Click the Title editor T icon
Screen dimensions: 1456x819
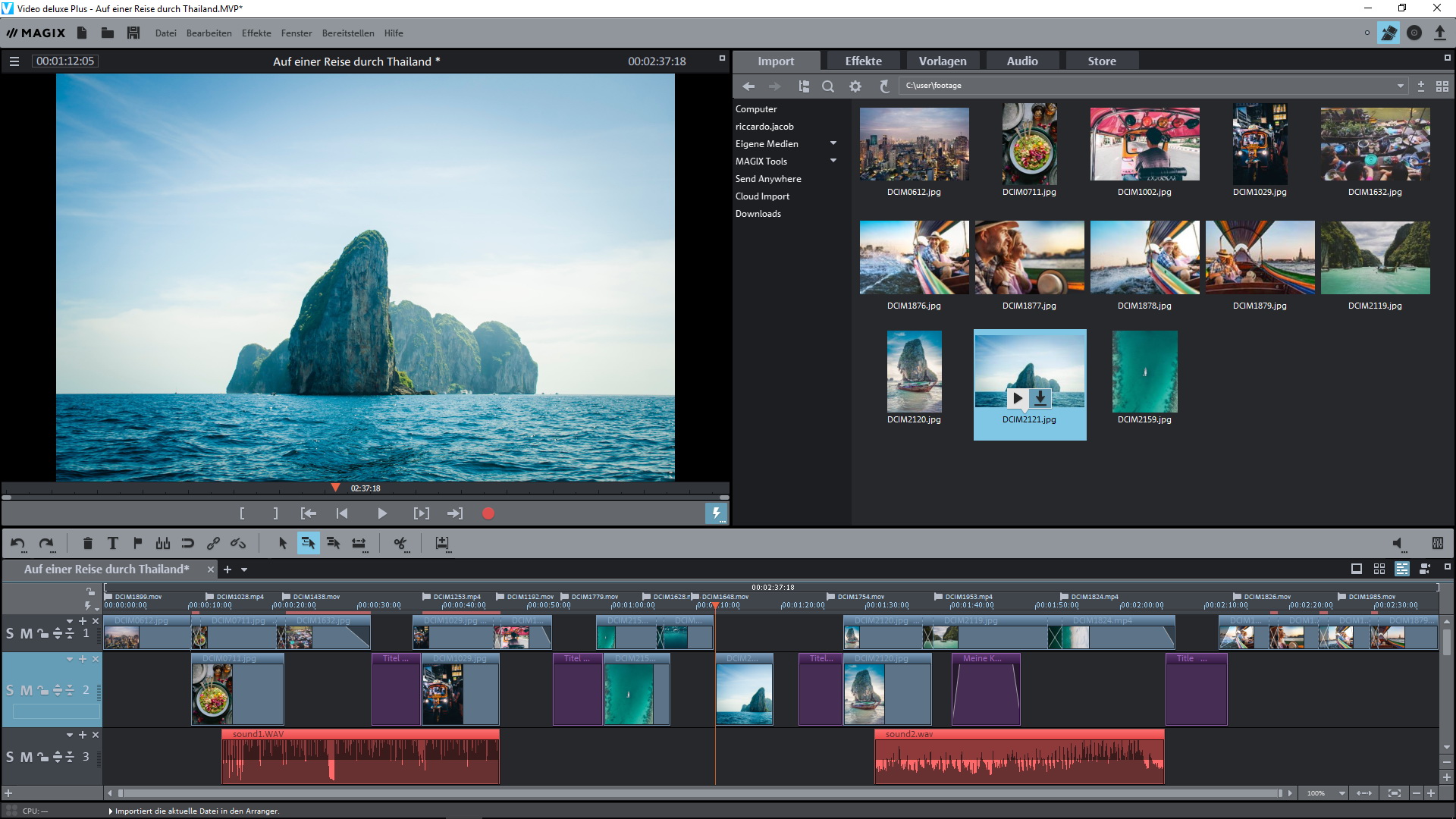coord(113,543)
